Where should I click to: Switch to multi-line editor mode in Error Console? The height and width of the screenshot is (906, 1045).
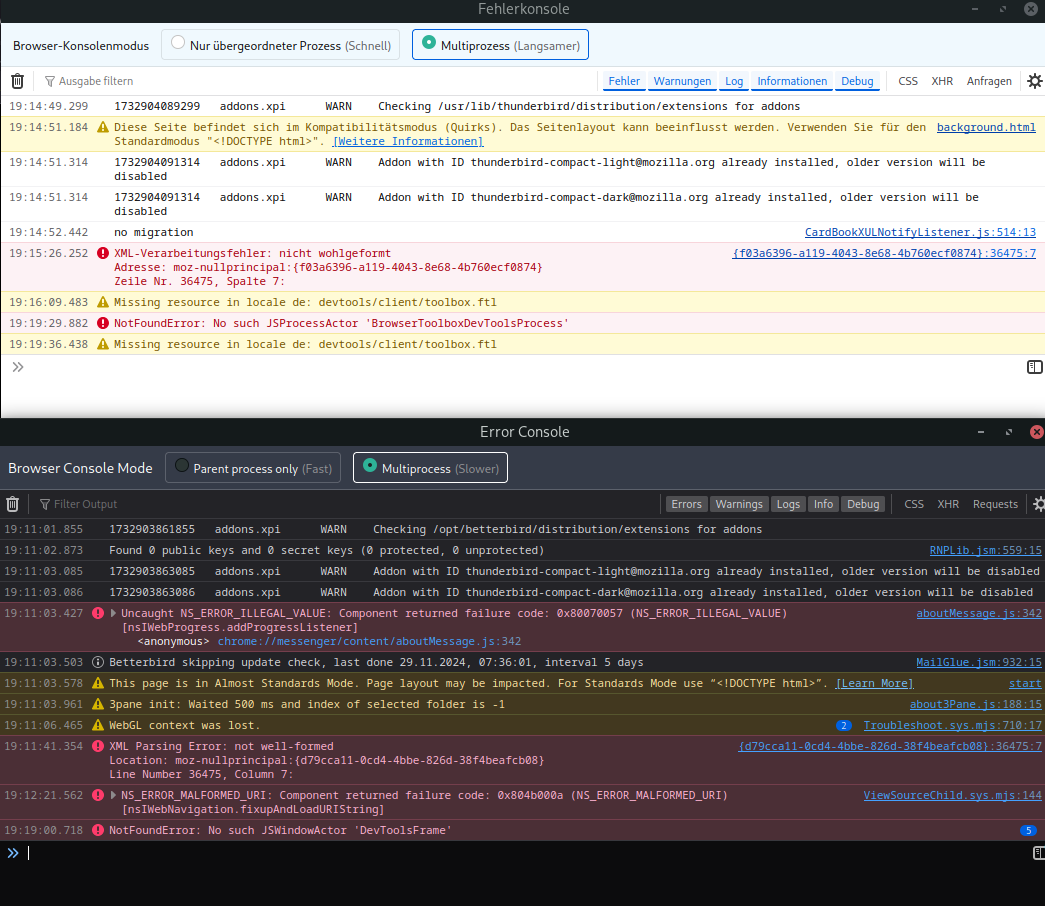tap(1039, 853)
